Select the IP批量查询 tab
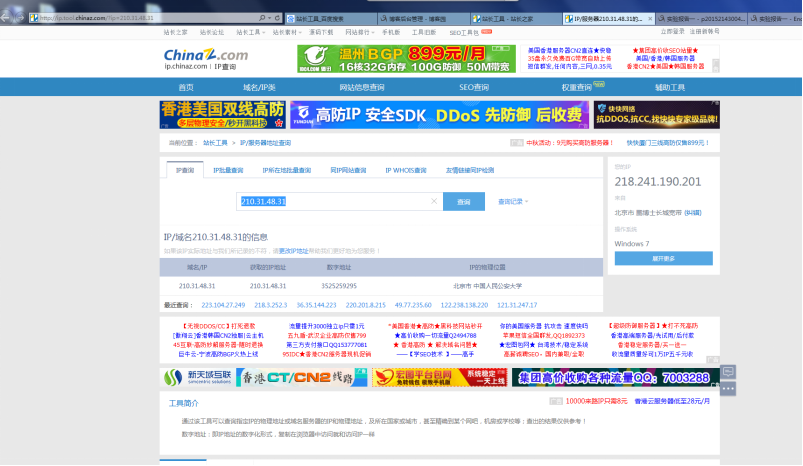 [x=228, y=171]
